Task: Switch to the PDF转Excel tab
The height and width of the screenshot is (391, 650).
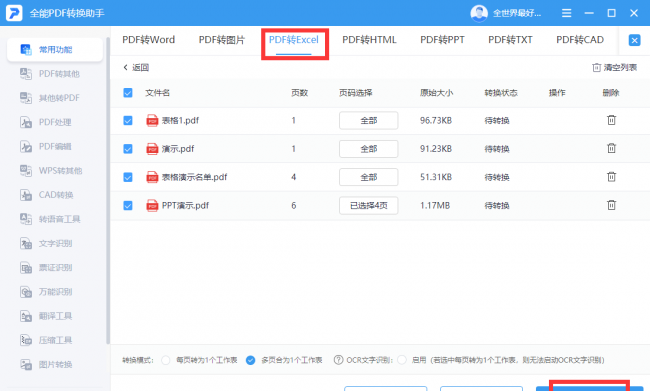Action: (x=293, y=40)
